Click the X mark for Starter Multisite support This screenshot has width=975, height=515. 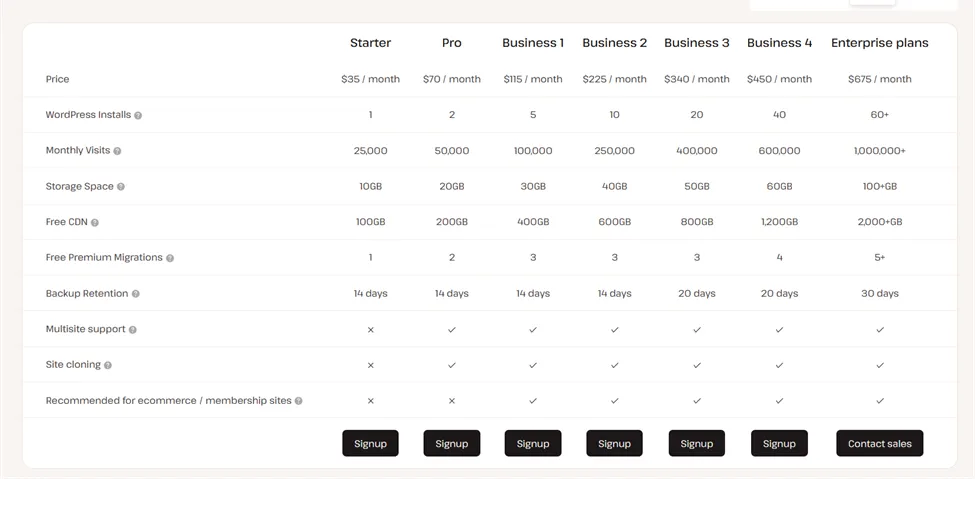(x=371, y=330)
